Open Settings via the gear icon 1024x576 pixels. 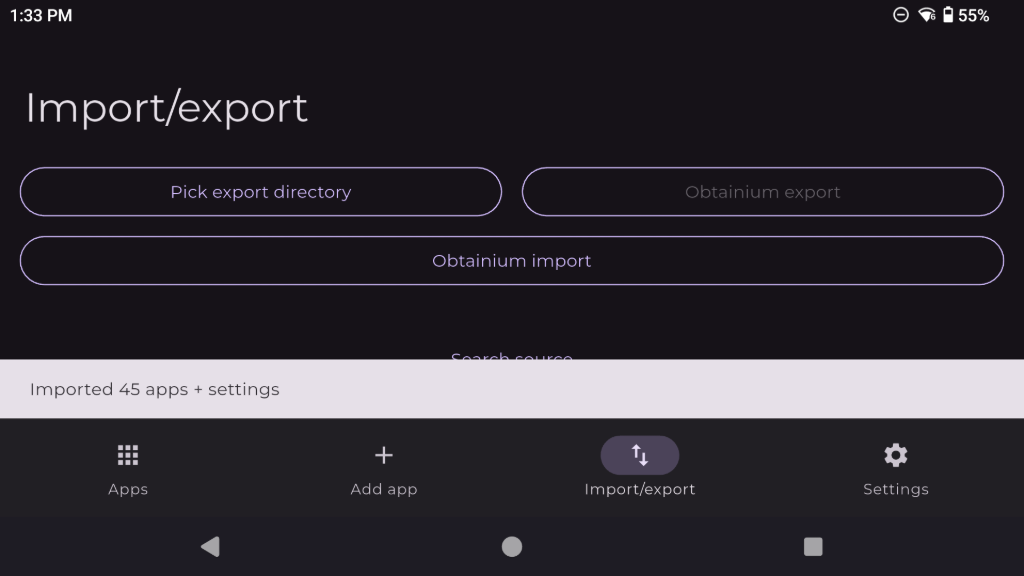coord(895,455)
